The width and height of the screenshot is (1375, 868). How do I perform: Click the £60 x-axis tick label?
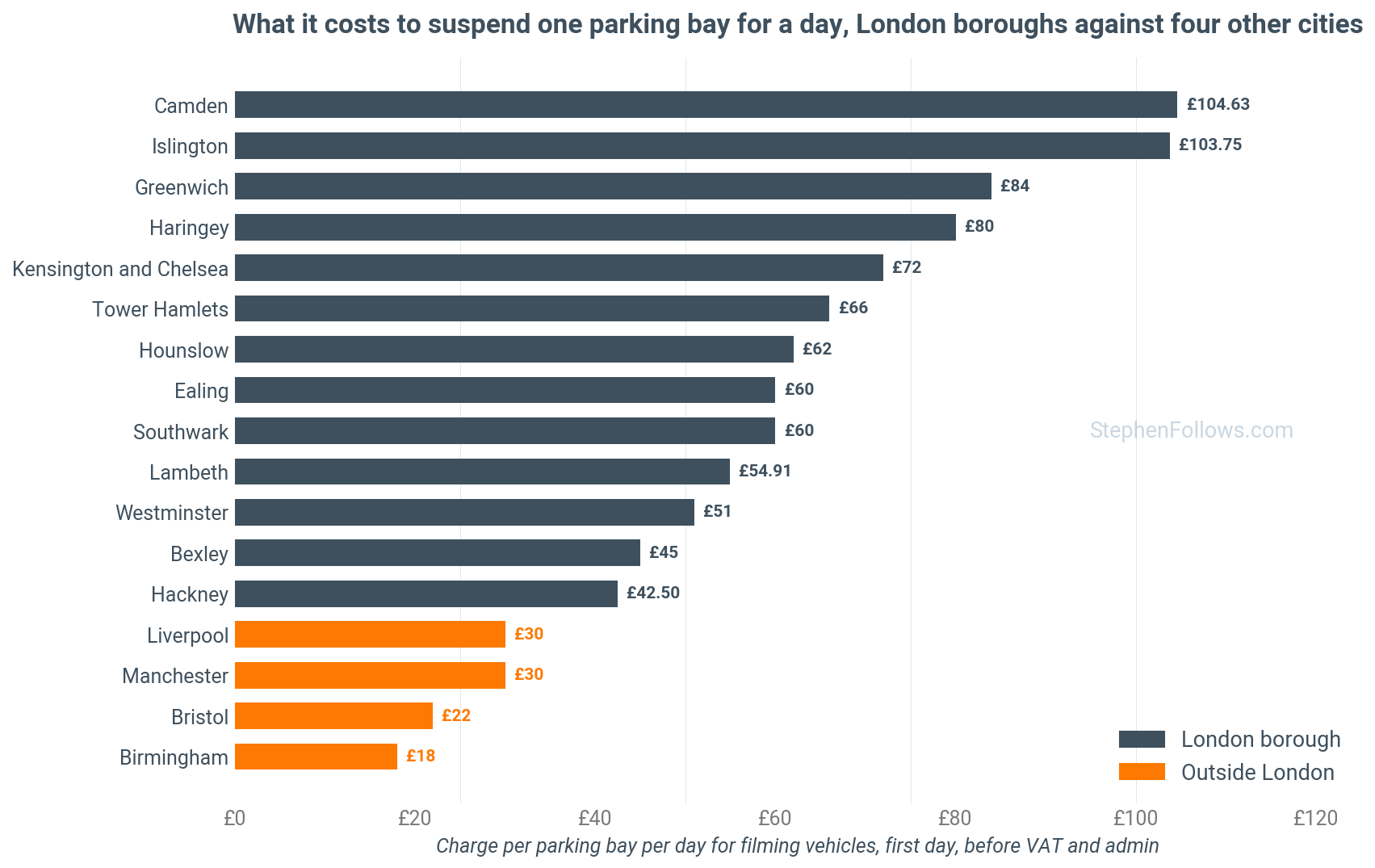(x=774, y=818)
